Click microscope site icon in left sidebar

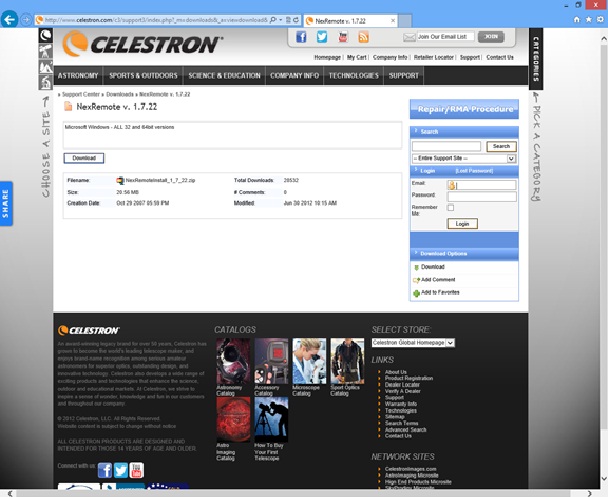45,82
